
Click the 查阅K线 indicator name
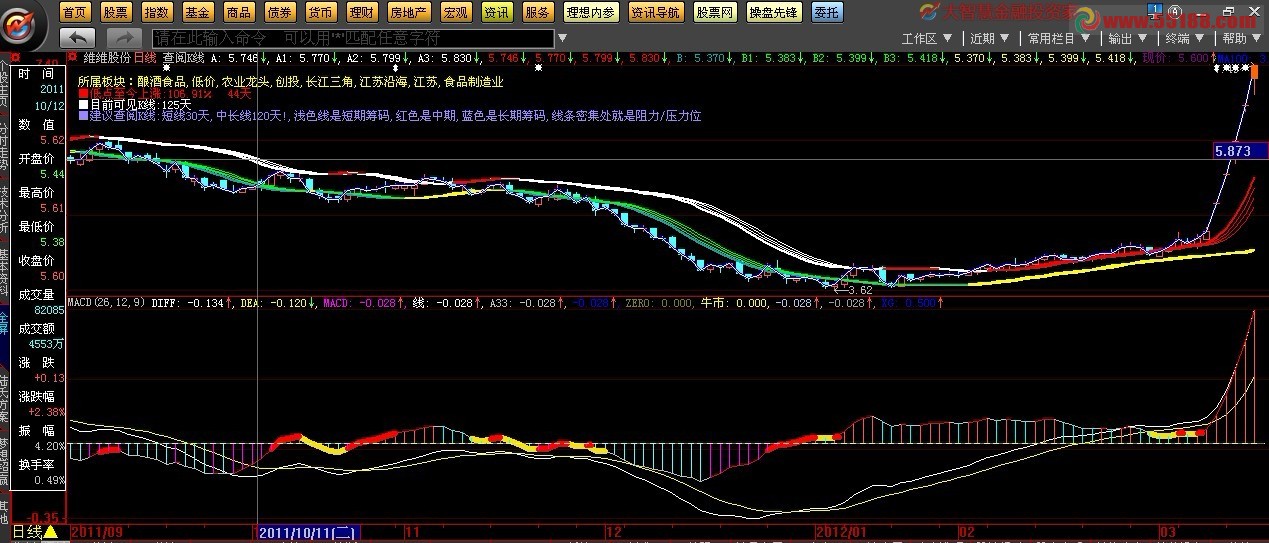(x=183, y=58)
